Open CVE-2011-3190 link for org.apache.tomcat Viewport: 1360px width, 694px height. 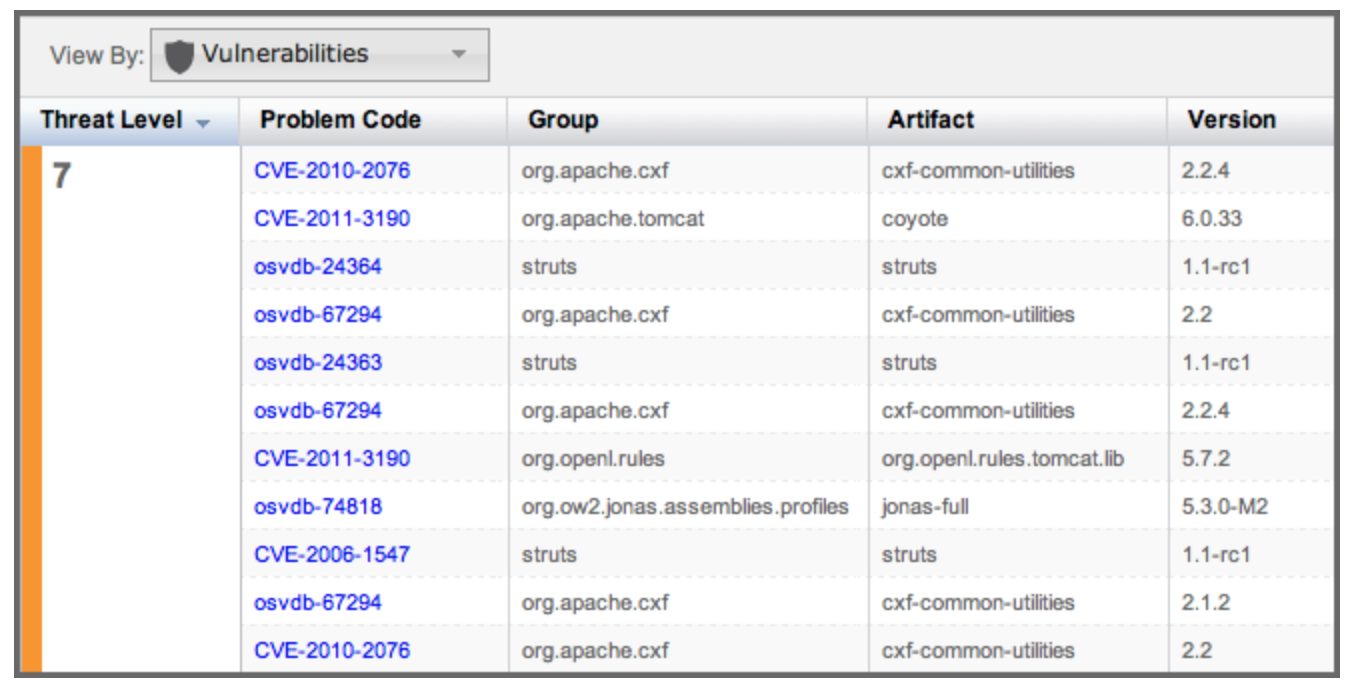[x=331, y=219]
